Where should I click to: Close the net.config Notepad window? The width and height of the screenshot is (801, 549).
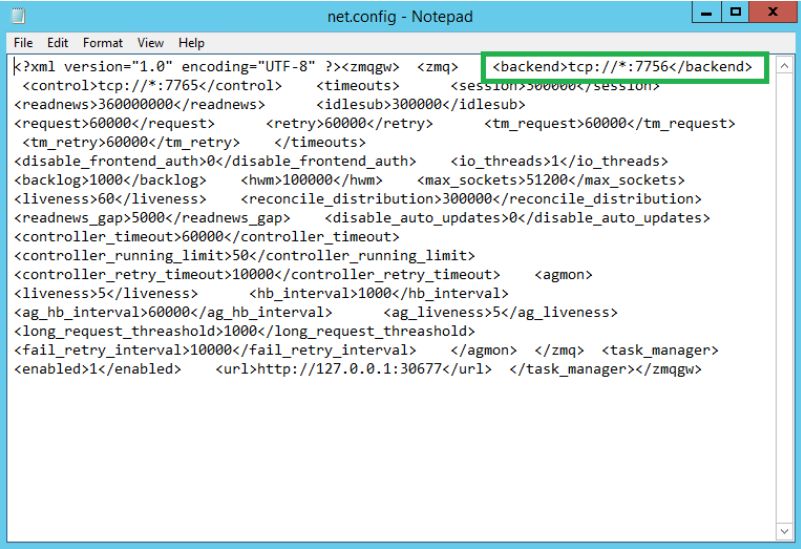point(773,12)
